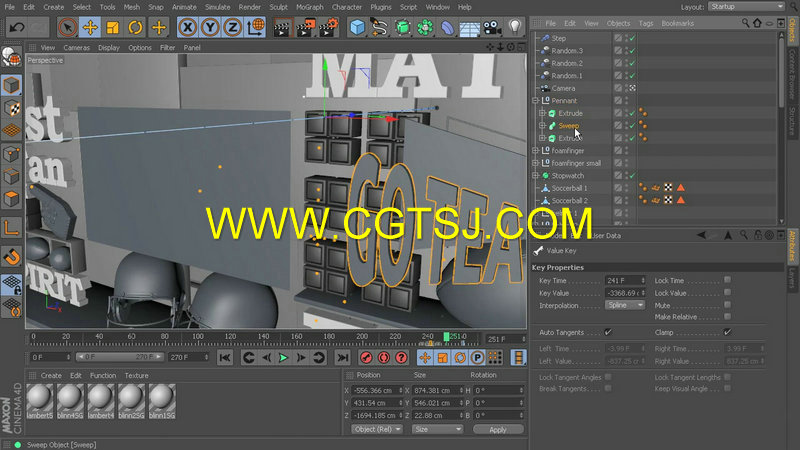Select the lambert5 material thumbnail
Image resolution: width=800 pixels, height=450 pixels.
(x=40, y=402)
